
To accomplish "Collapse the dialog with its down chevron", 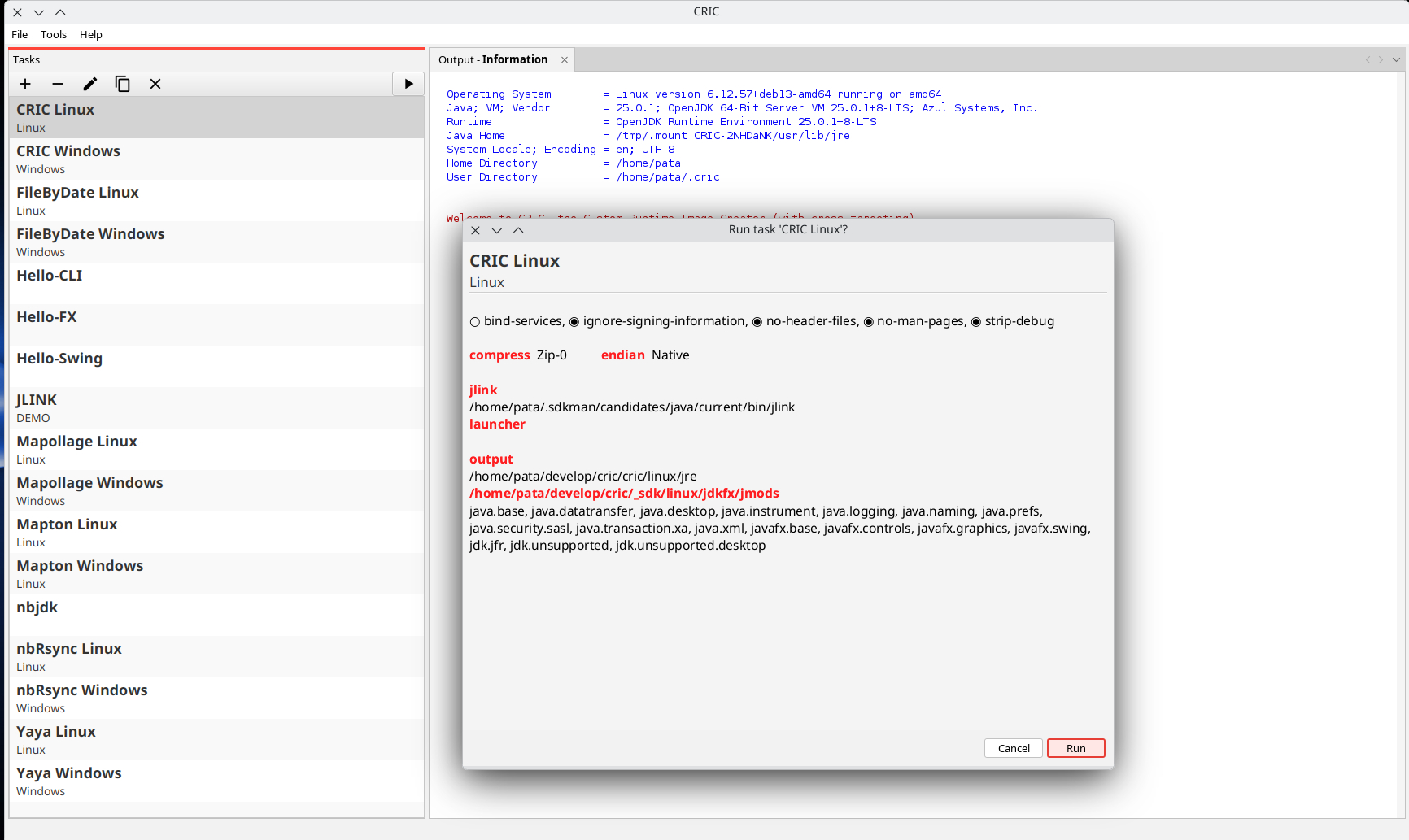I will point(497,230).
